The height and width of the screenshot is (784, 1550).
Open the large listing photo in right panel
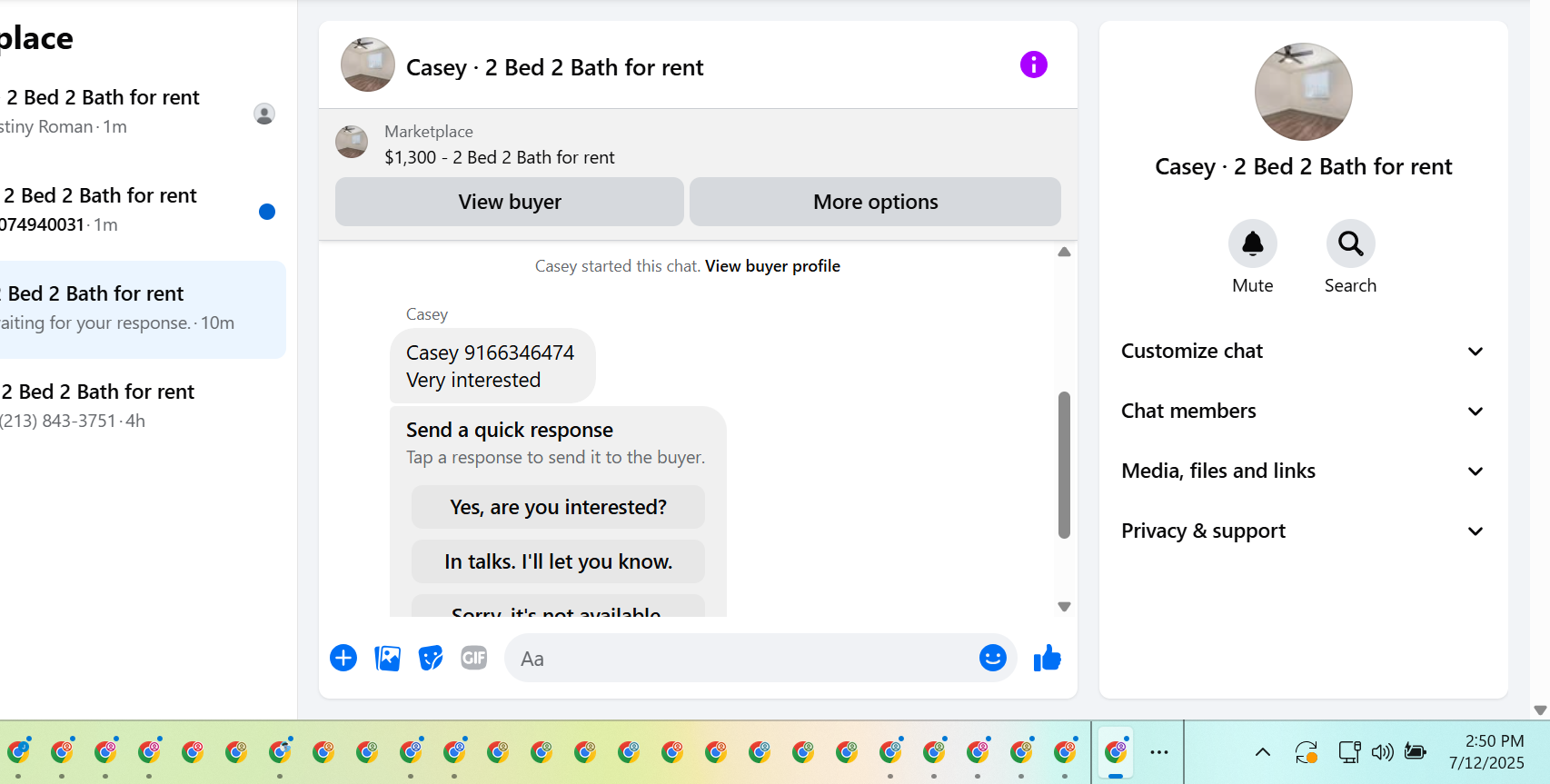tap(1304, 92)
